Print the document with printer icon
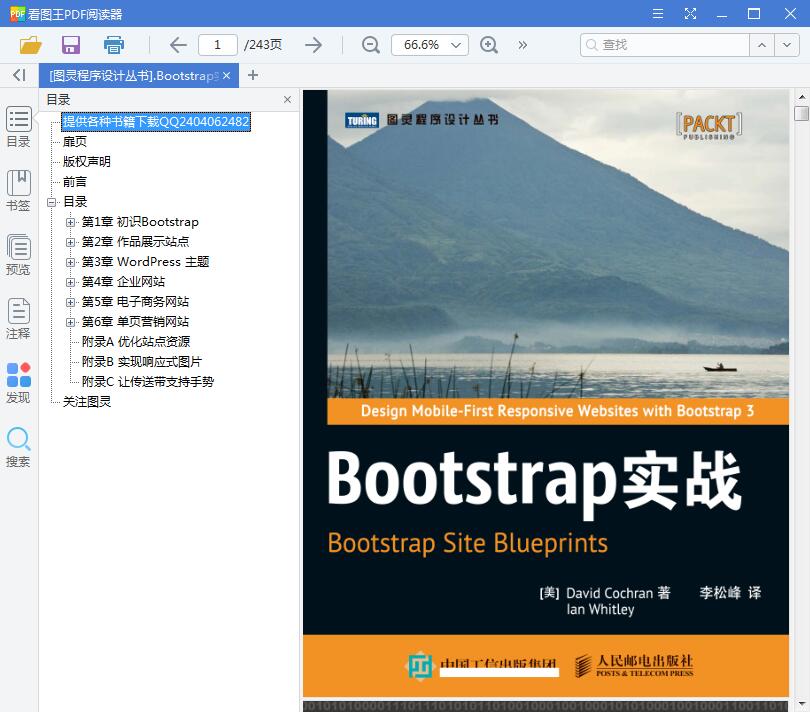Screen dimensions: 810x712 point(114,45)
